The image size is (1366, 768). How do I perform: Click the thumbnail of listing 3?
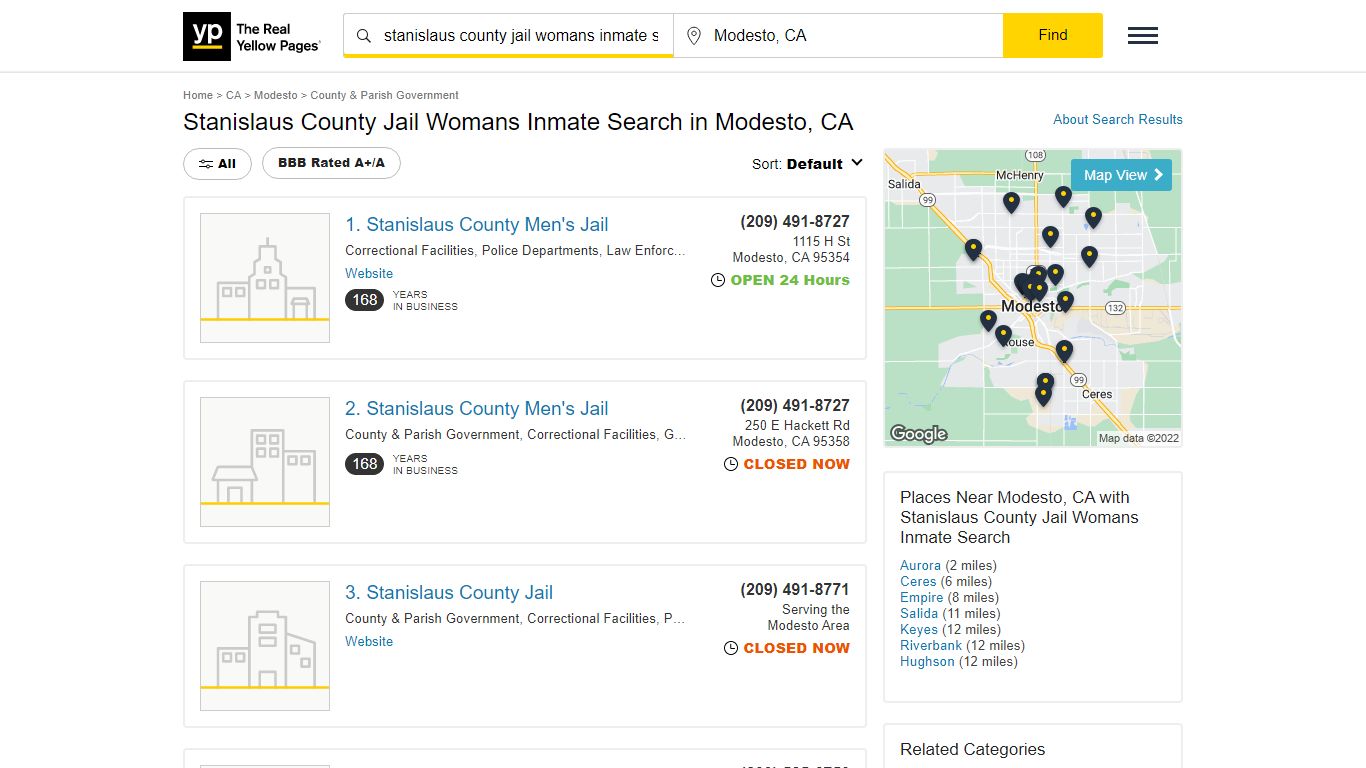click(x=265, y=646)
